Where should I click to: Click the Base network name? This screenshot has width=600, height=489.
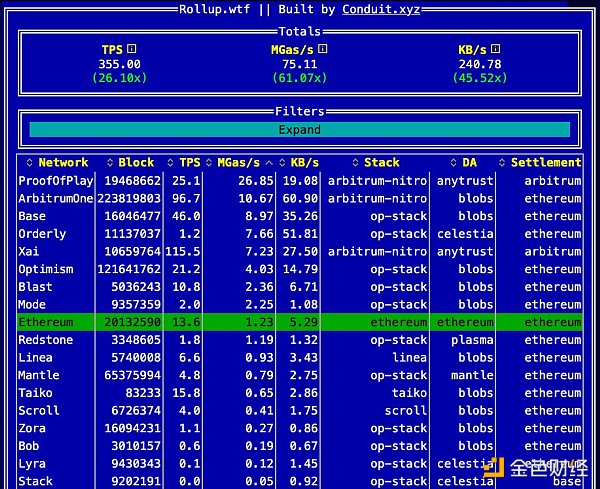32,216
